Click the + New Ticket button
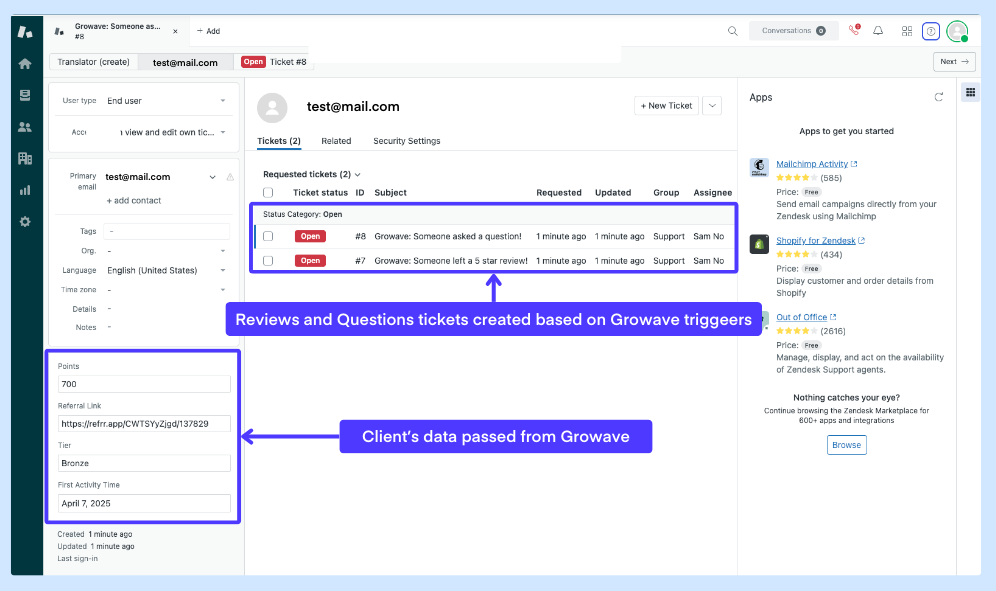The height and width of the screenshot is (591, 996). (x=666, y=105)
